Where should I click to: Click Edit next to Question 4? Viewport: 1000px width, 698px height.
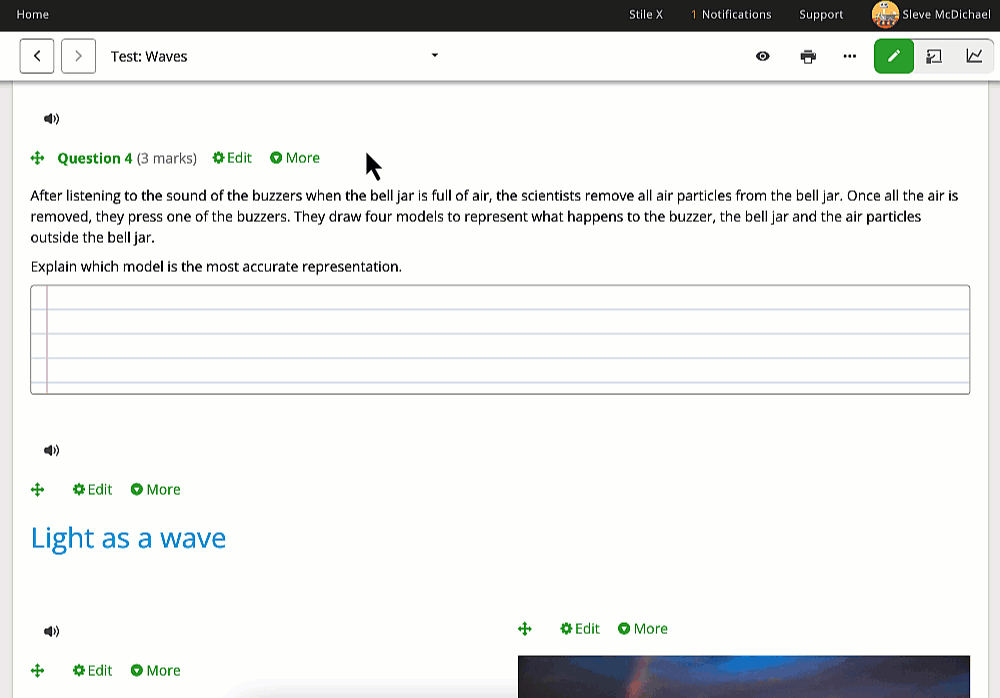[232, 158]
